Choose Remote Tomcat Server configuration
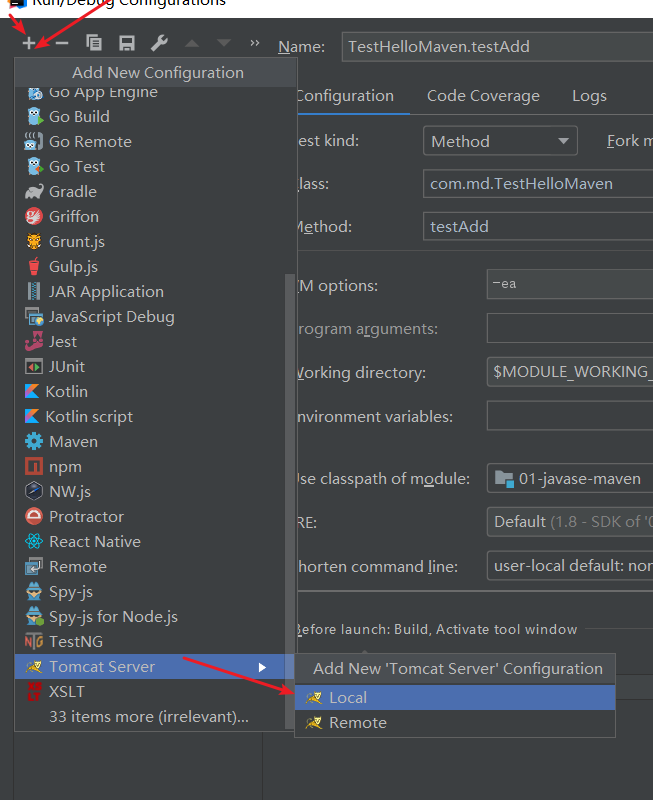 point(357,722)
